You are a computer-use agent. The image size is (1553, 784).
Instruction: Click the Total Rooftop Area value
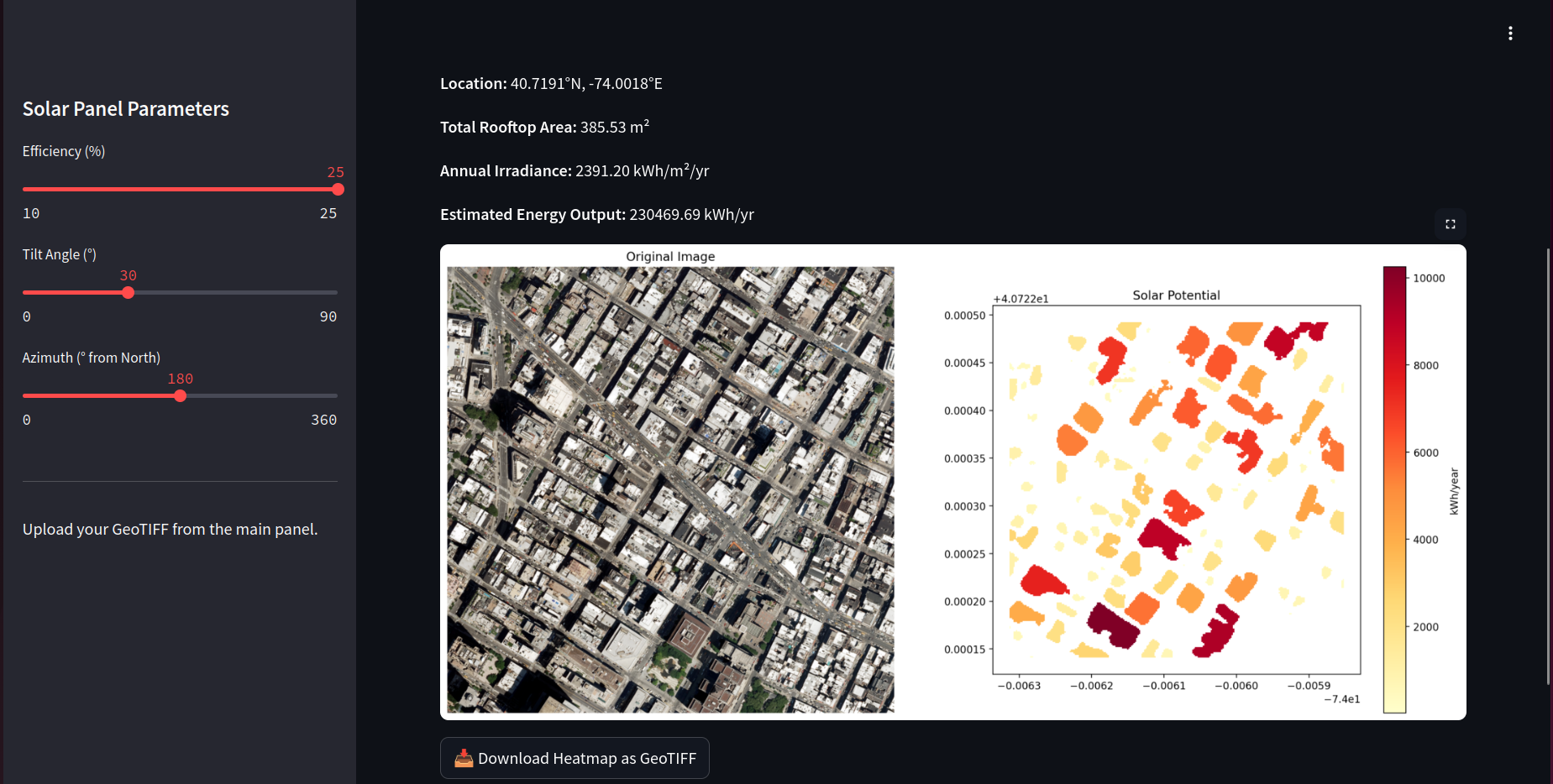615,127
